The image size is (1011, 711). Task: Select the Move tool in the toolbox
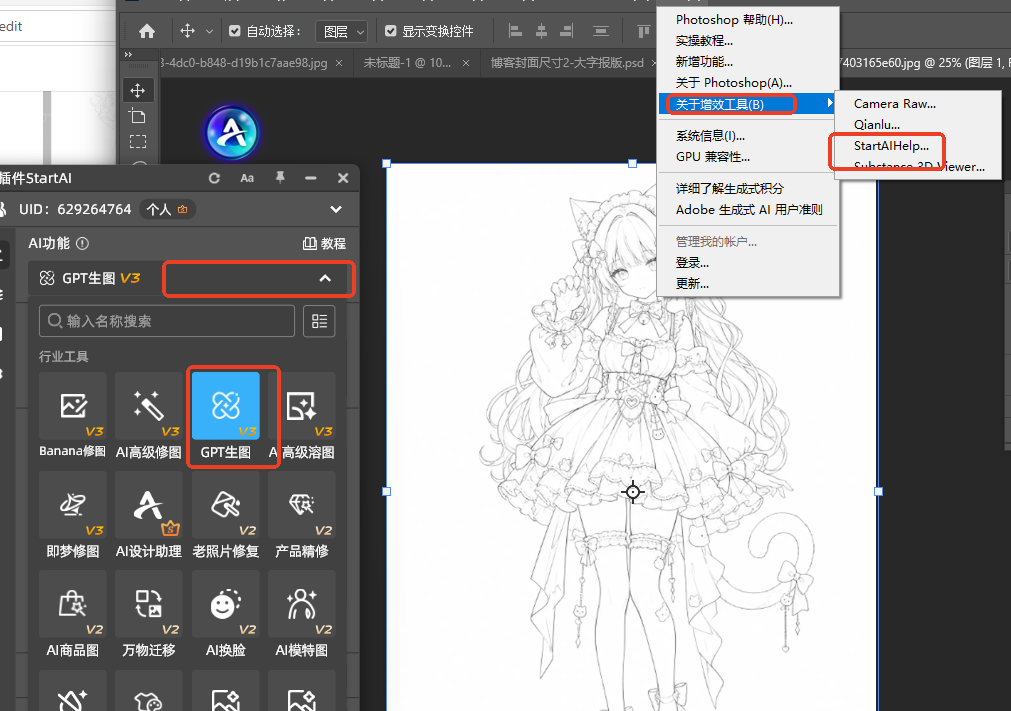click(137, 90)
